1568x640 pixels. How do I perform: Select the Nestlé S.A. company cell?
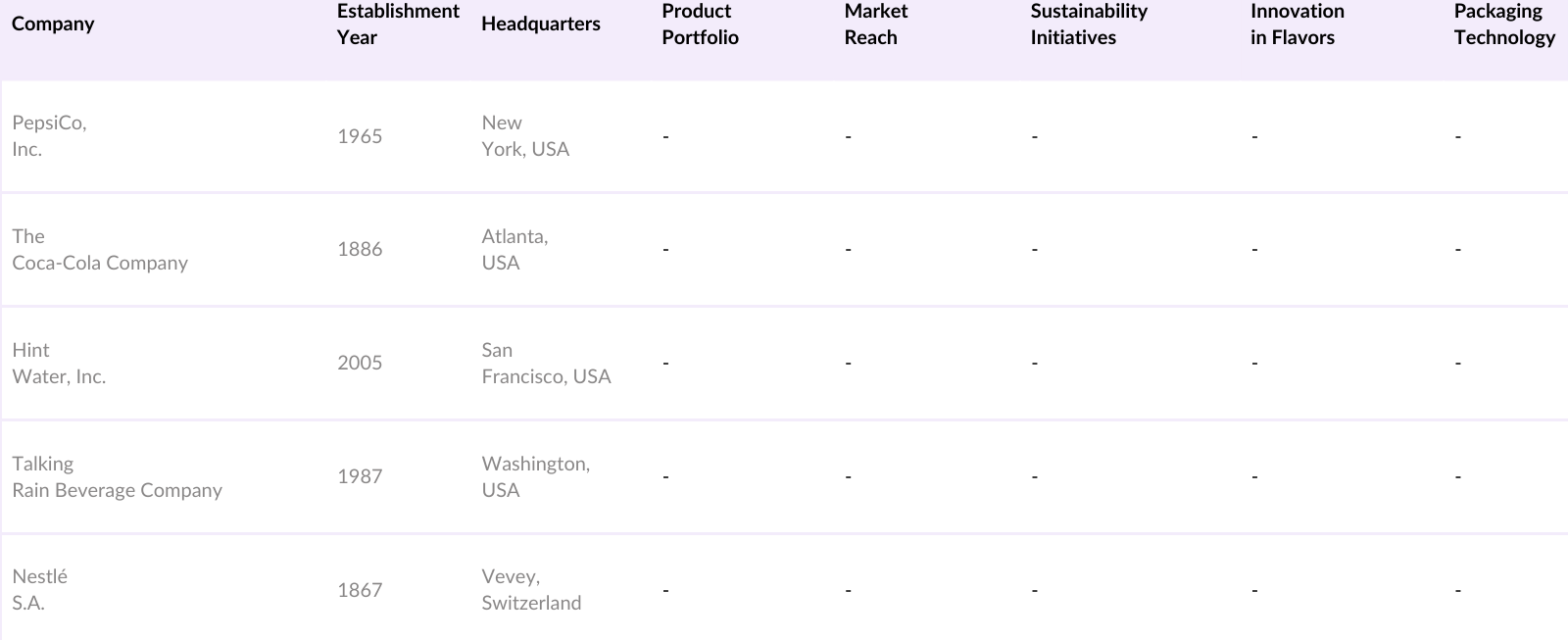pyautogui.click(x=39, y=590)
